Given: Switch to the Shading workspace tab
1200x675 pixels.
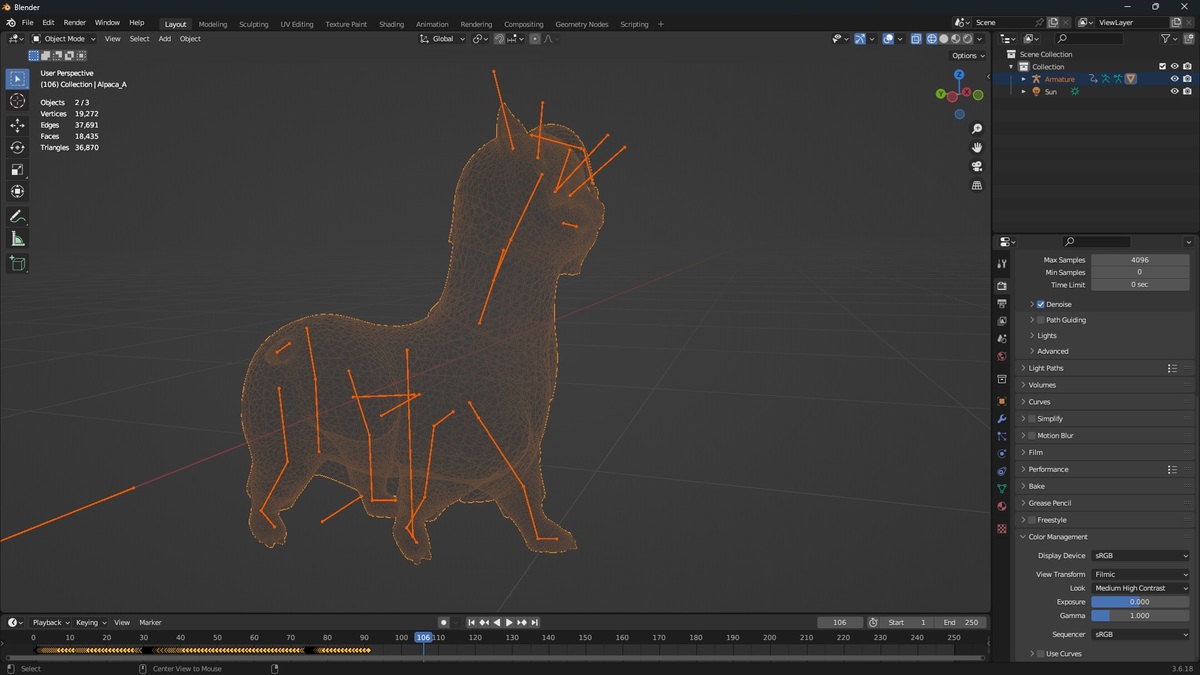Looking at the screenshot, I should point(392,24).
